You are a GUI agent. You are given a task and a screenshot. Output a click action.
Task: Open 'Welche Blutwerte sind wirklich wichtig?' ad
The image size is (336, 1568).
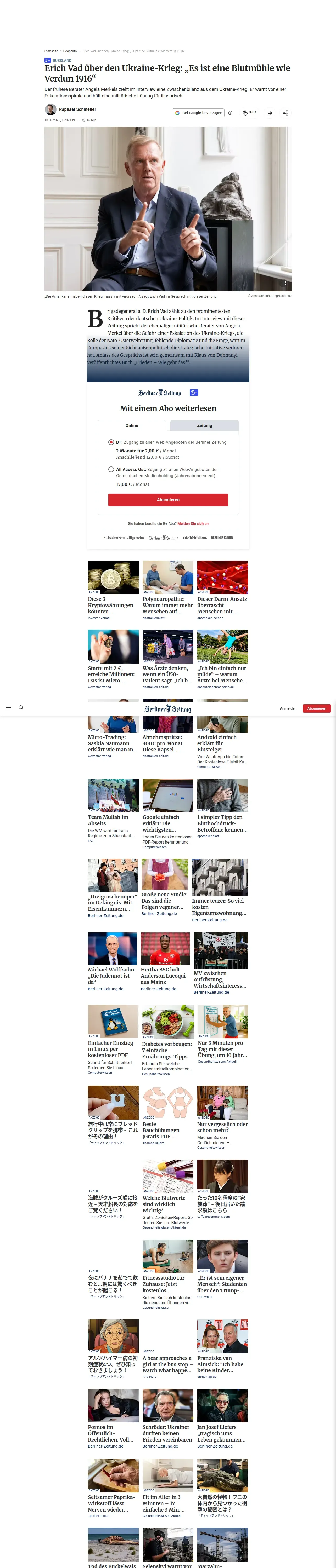pyautogui.click(x=168, y=1194)
